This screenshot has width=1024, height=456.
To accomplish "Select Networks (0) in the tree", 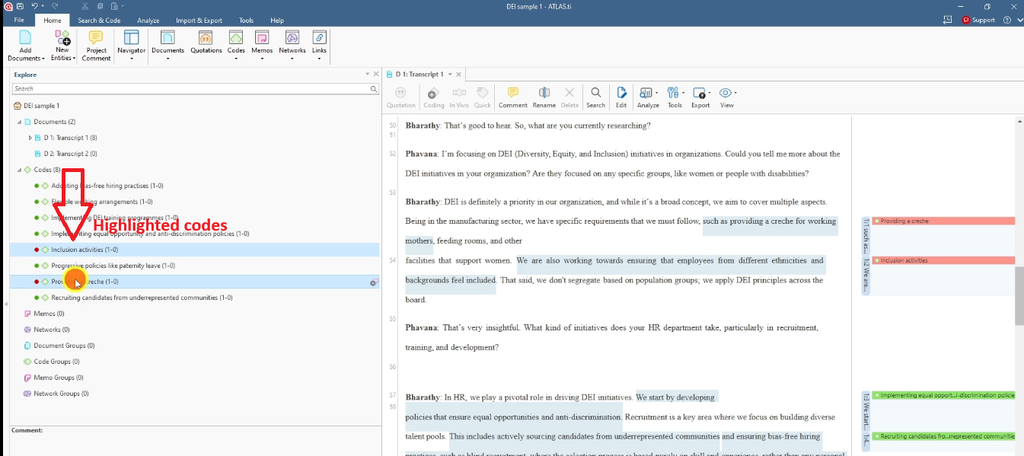I will coord(51,330).
